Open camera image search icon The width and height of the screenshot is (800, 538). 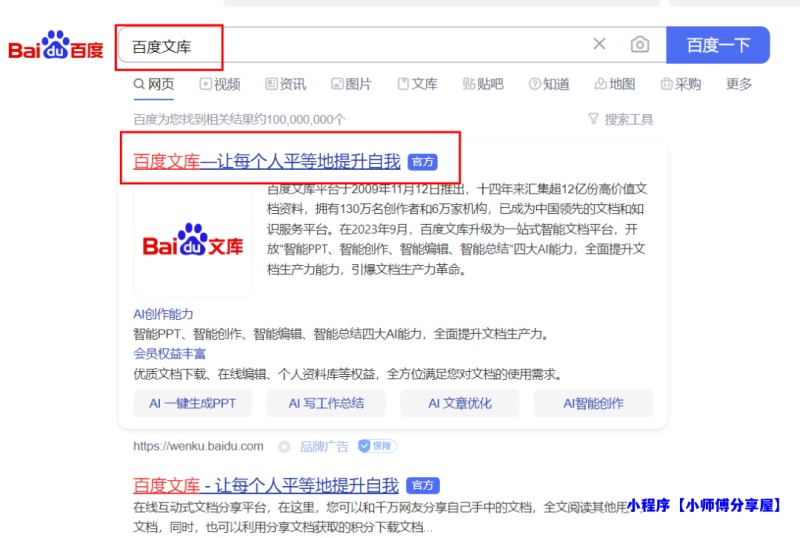tap(640, 44)
